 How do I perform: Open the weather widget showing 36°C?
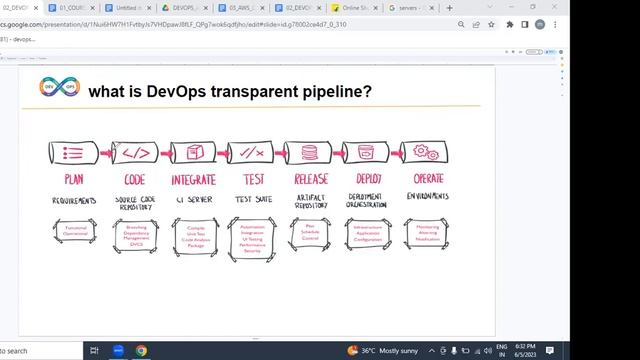click(382, 351)
